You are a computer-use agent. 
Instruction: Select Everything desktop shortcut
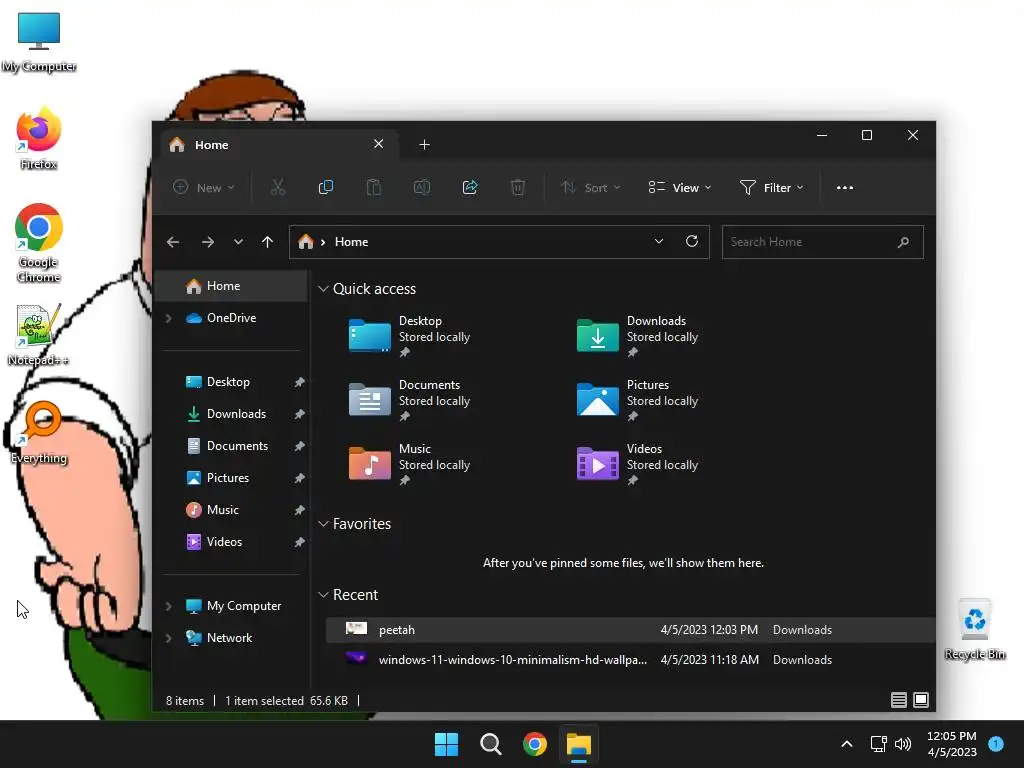tap(39, 432)
